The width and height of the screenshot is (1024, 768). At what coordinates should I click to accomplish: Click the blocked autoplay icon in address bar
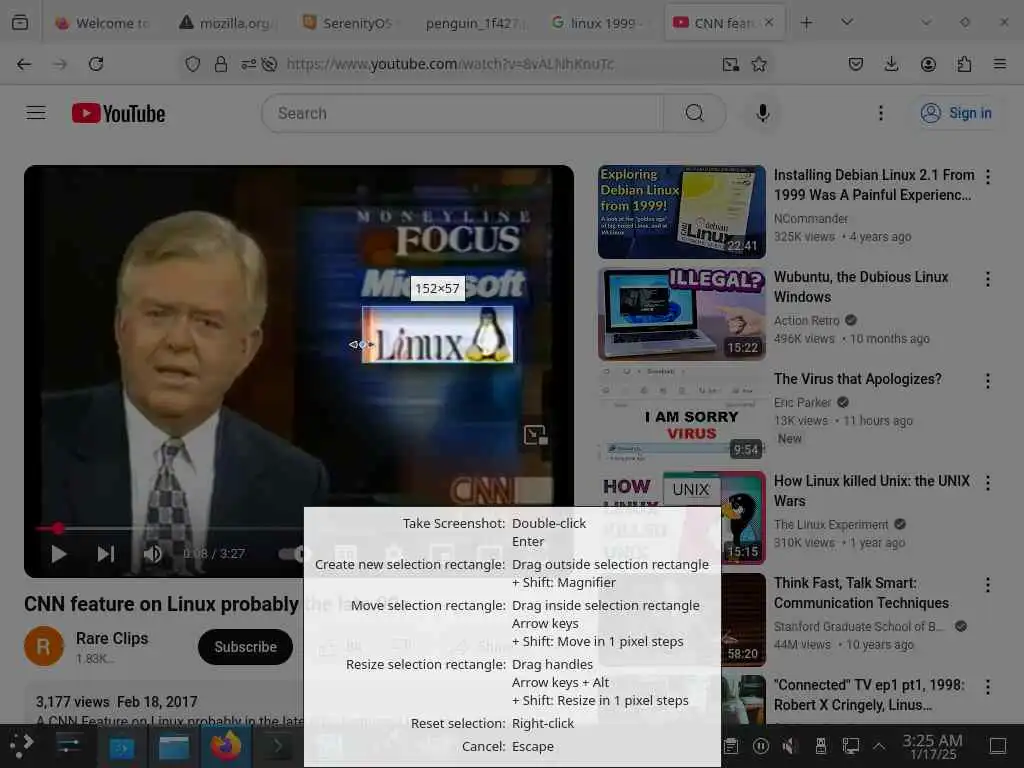click(x=269, y=64)
